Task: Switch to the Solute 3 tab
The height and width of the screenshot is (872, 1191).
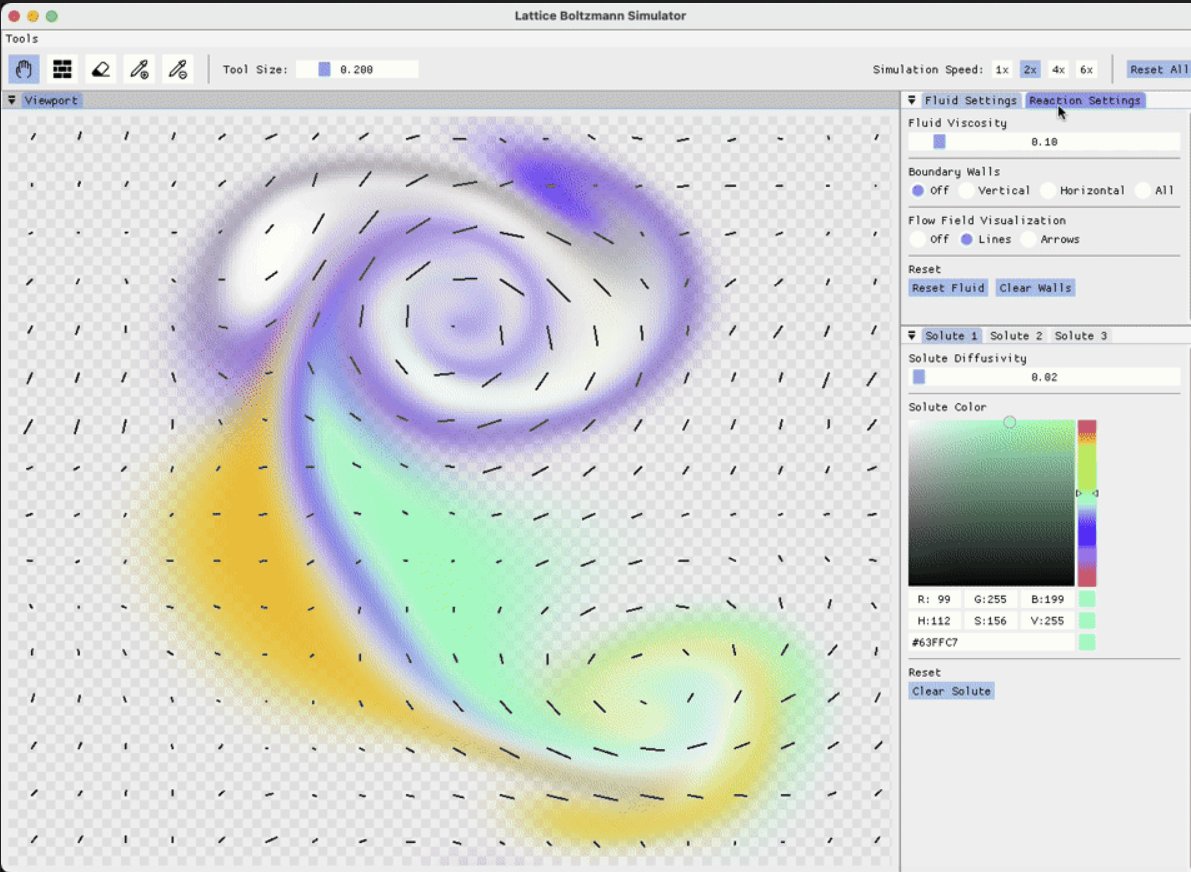Action: [1081, 335]
